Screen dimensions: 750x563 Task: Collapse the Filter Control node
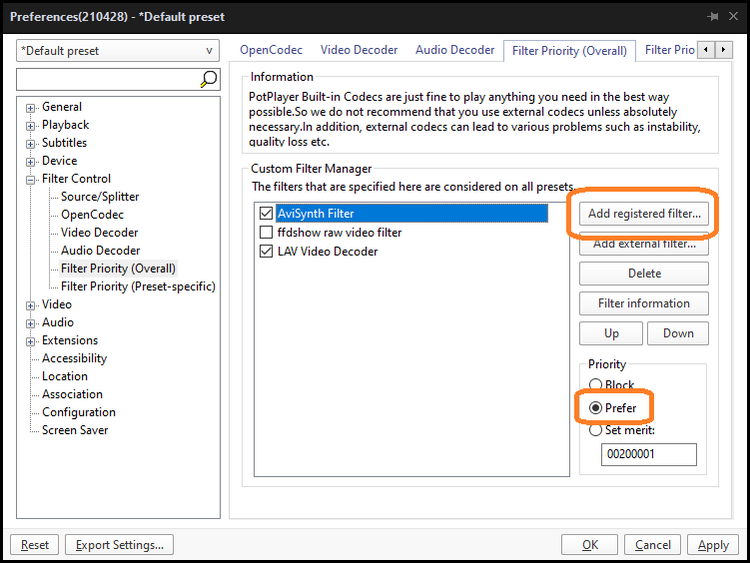pyautogui.click(x=31, y=180)
